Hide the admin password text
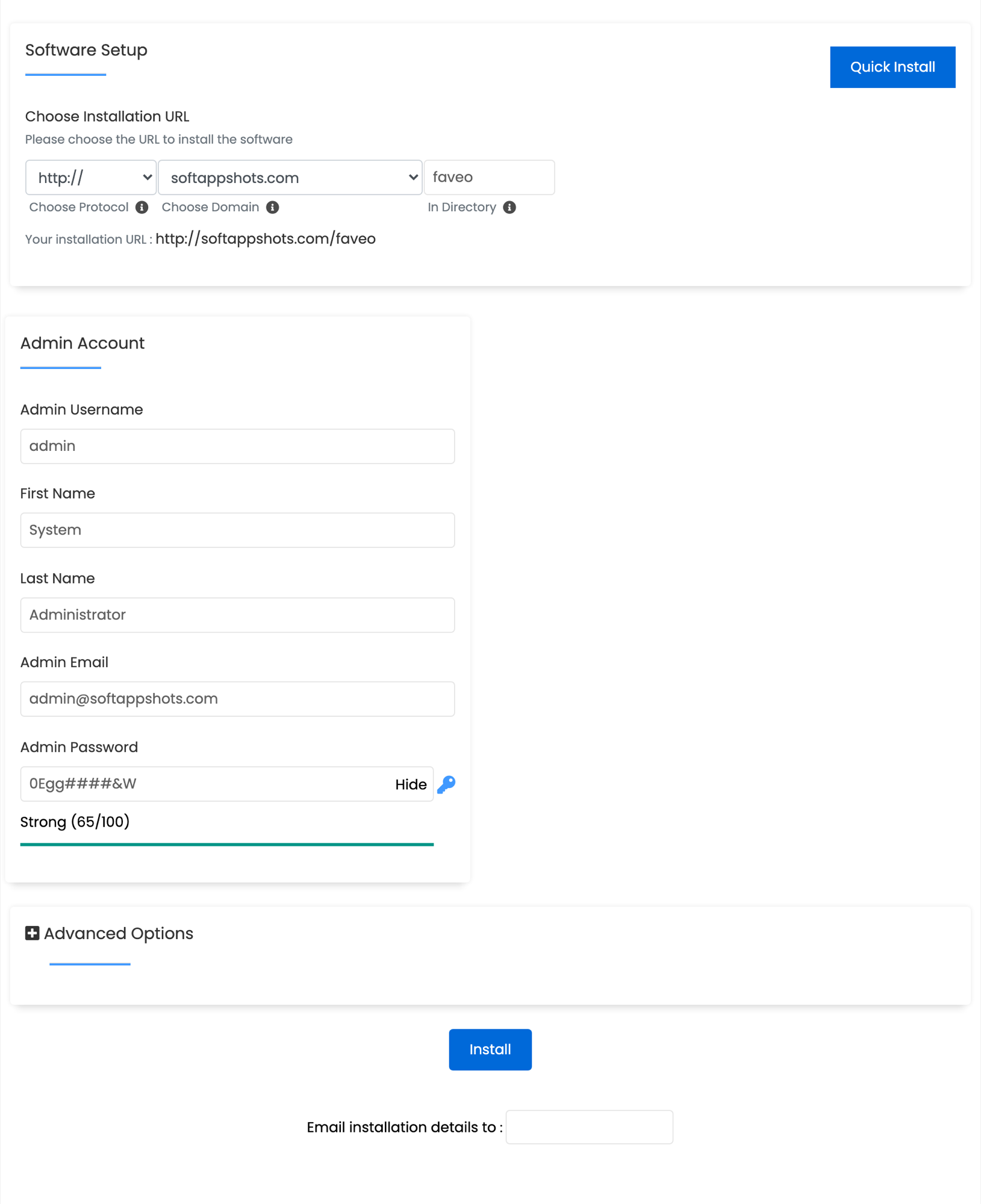981x1204 pixels. click(x=411, y=784)
